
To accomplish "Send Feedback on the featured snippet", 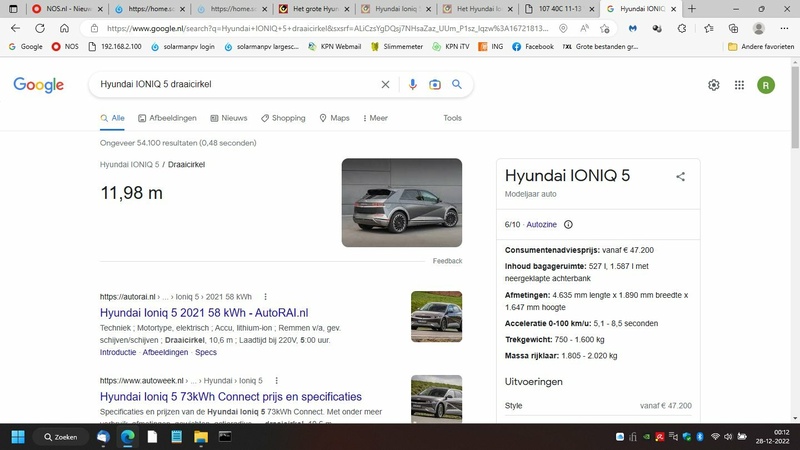I will (447, 261).
